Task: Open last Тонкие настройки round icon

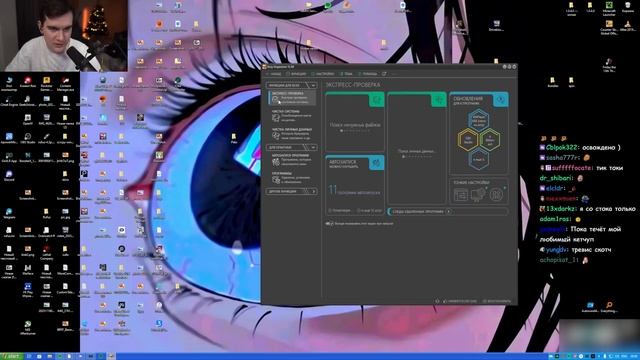Action: pyautogui.click(x=496, y=195)
